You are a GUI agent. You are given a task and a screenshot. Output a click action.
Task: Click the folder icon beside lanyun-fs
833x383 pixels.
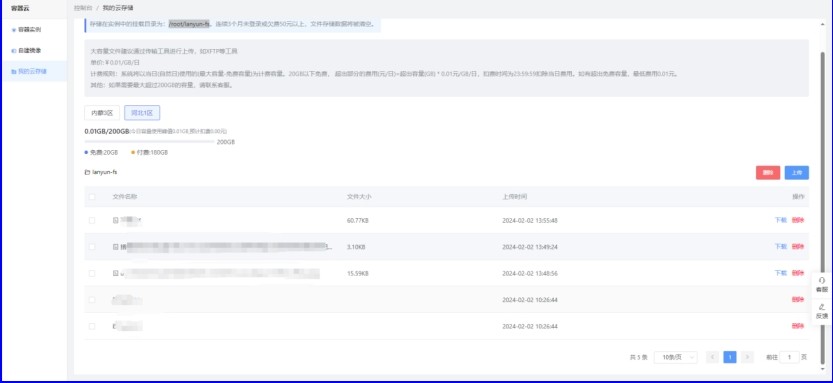tap(87, 173)
